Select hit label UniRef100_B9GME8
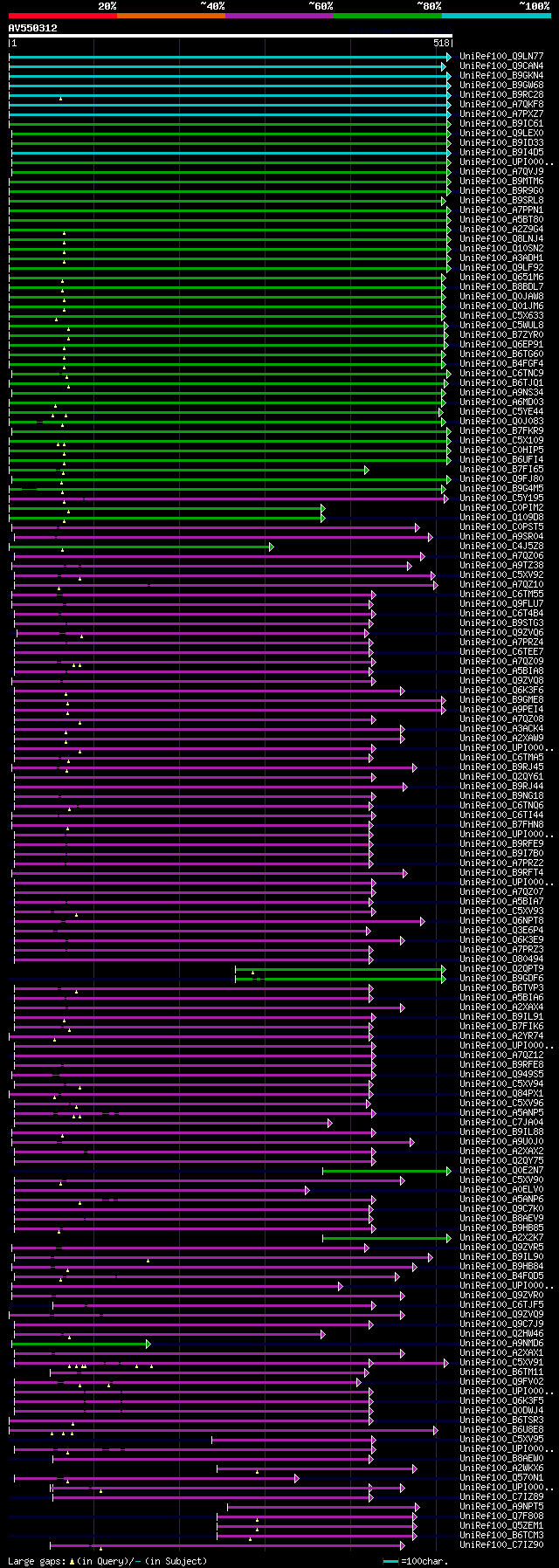This screenshot has width=559, height=1568. pyautogui.click(x=501, y=699)
